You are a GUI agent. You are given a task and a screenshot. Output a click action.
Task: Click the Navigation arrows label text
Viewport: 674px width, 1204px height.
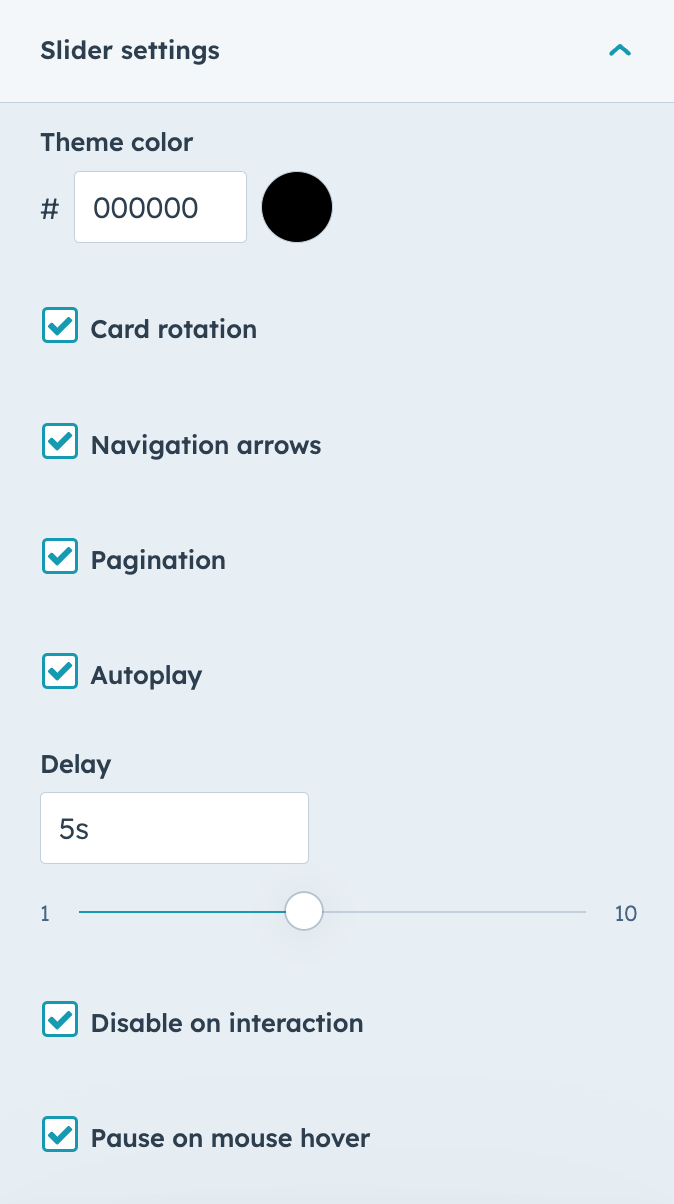pyautogui.click(x=206, y=445)
